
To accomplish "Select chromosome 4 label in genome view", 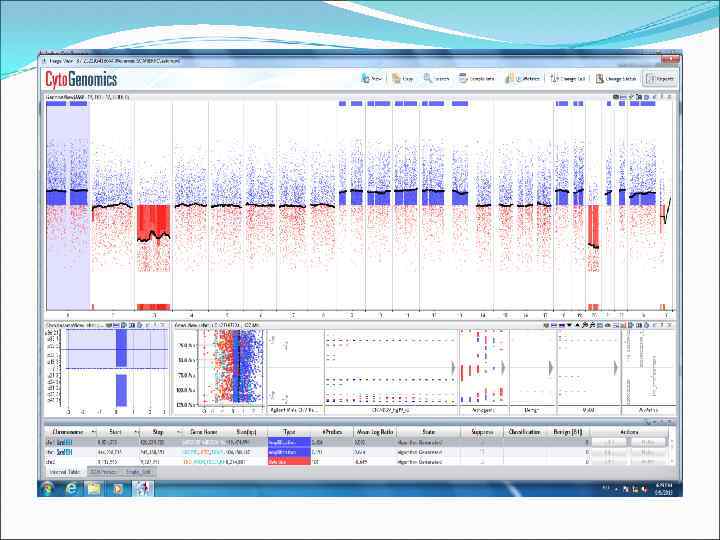I will [191, 315].
